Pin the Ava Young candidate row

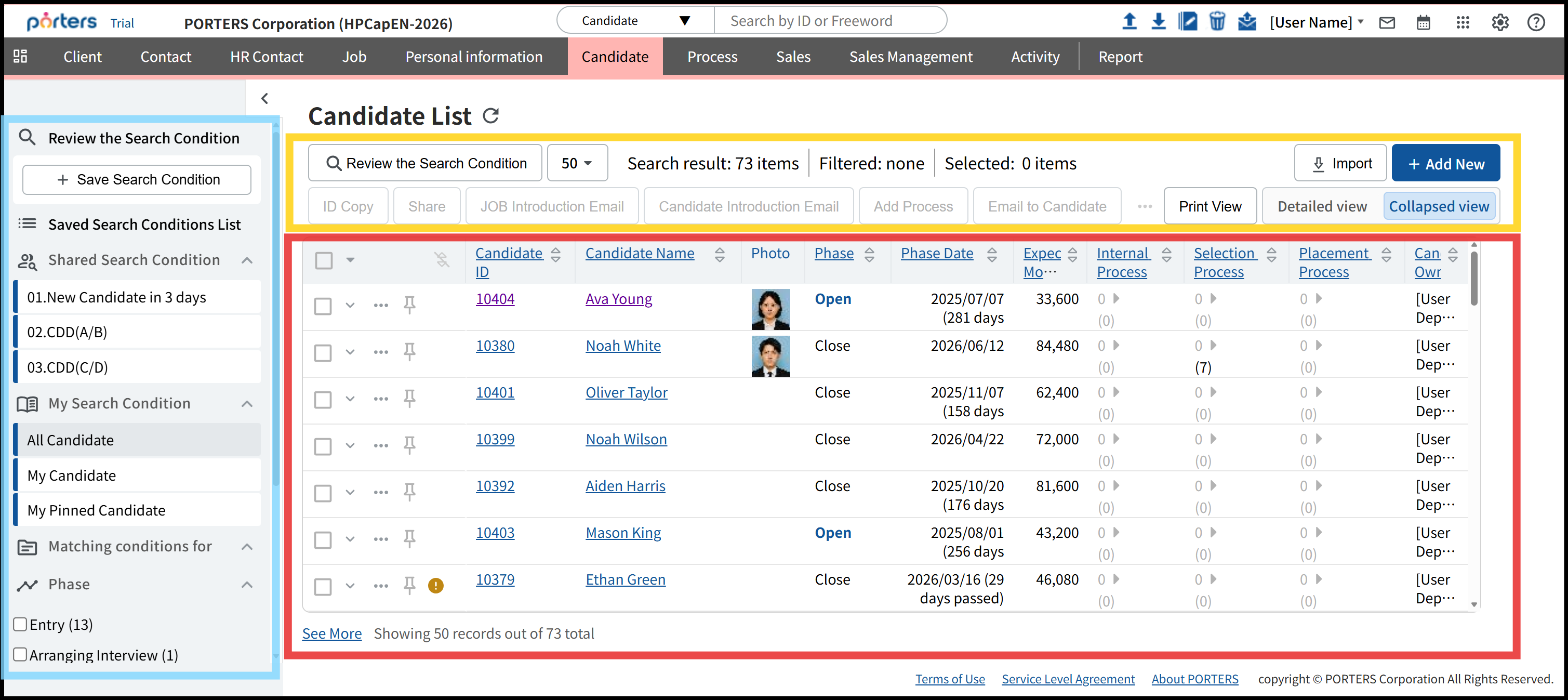409,305
